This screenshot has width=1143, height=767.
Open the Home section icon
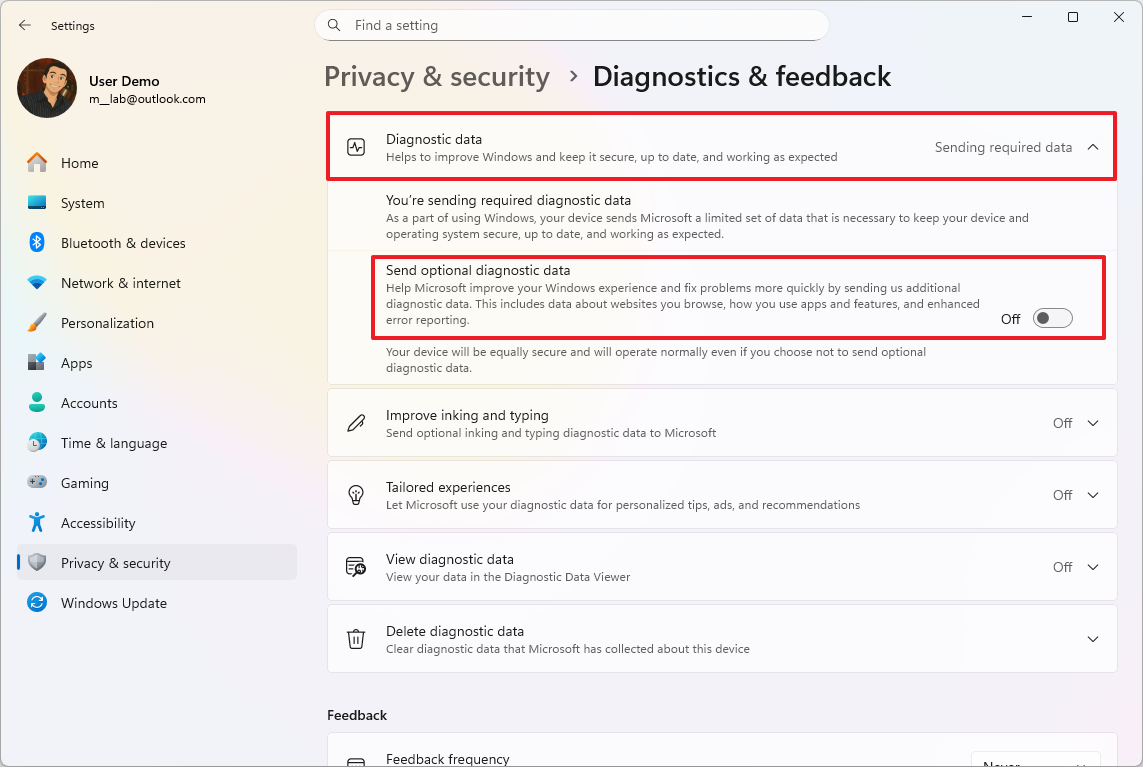click(36, 162)
